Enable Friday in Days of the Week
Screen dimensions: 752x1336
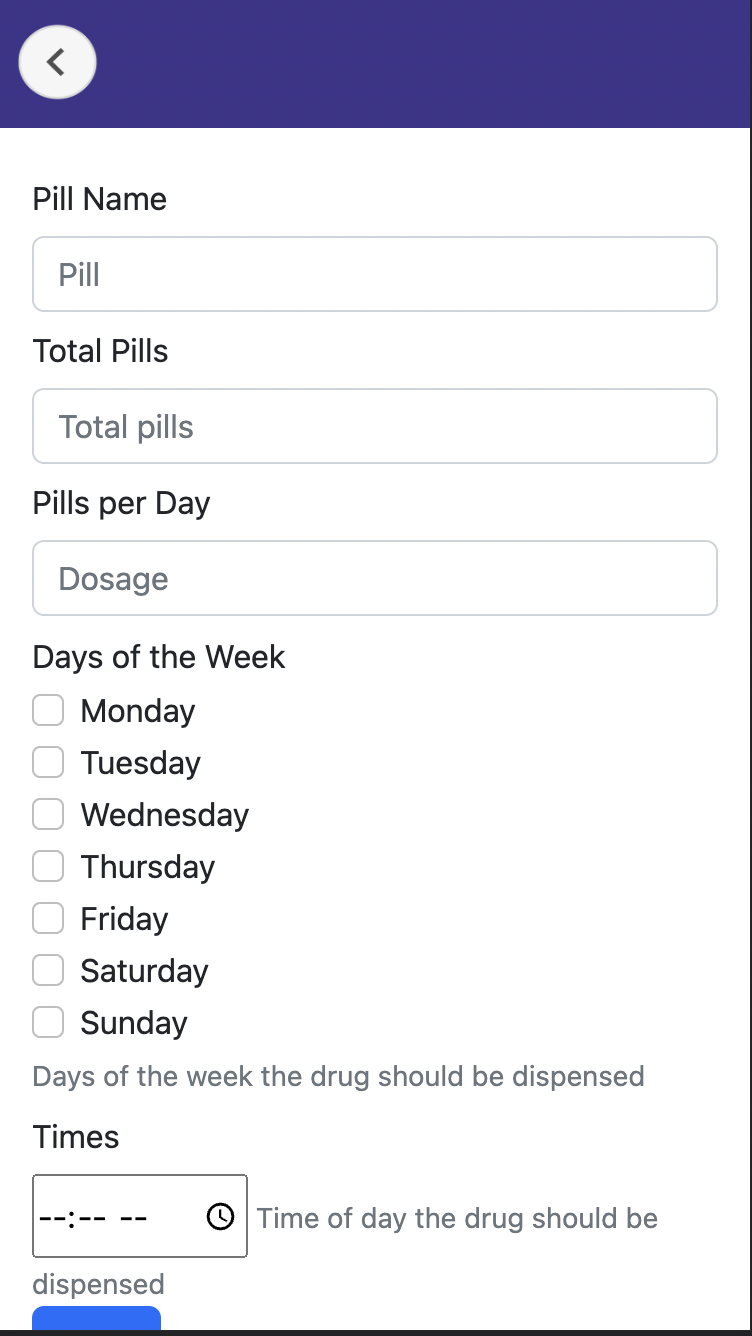(x=48, y=918)
